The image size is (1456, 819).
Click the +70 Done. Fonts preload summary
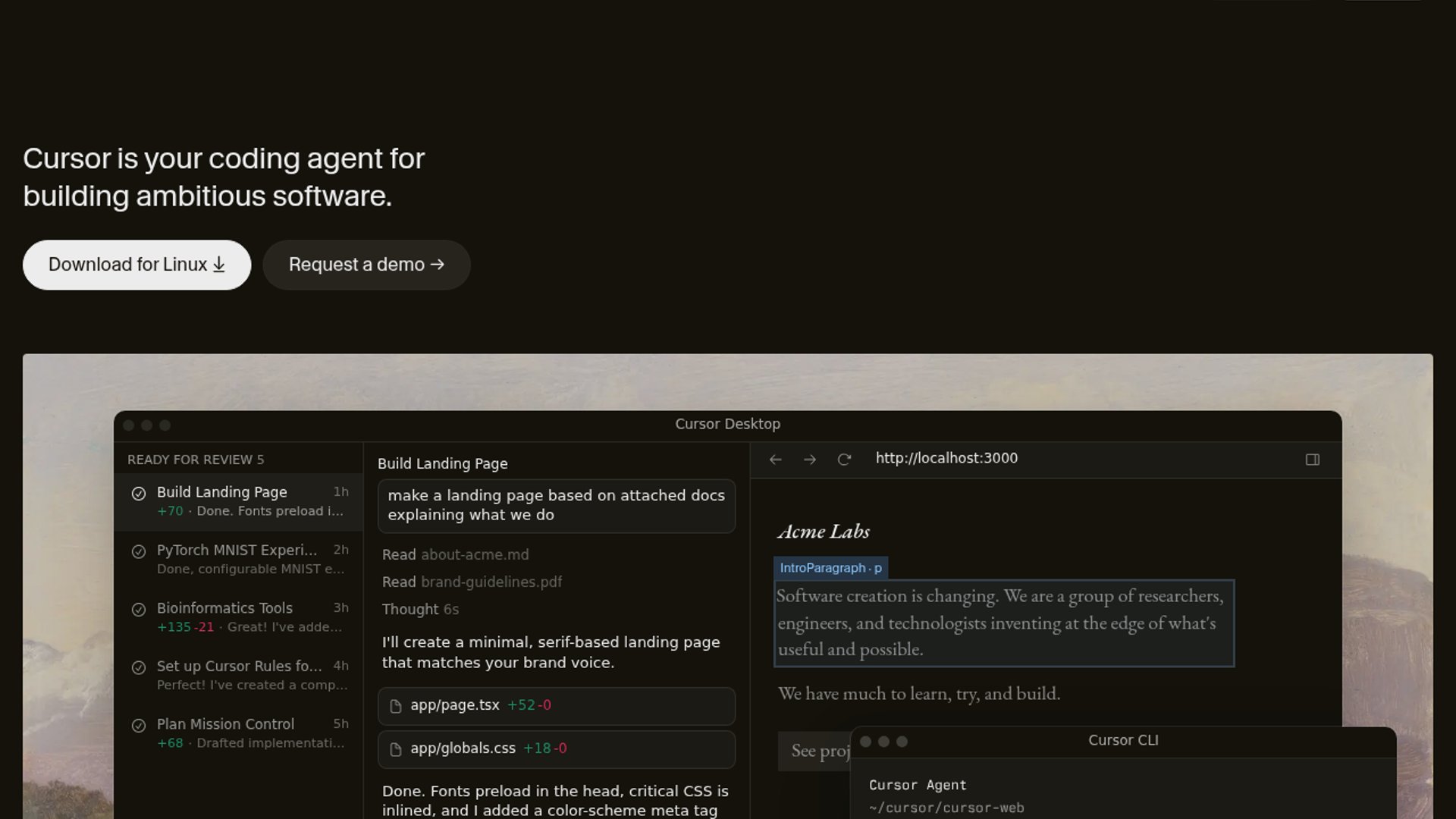click(250, 511)
